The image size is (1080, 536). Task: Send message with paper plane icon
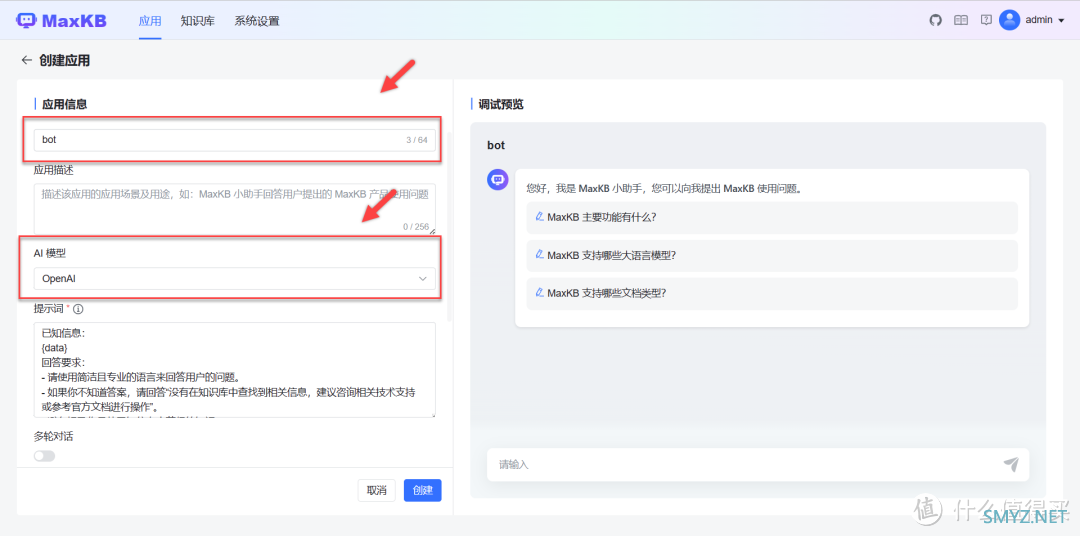(x=1010, y=464)
